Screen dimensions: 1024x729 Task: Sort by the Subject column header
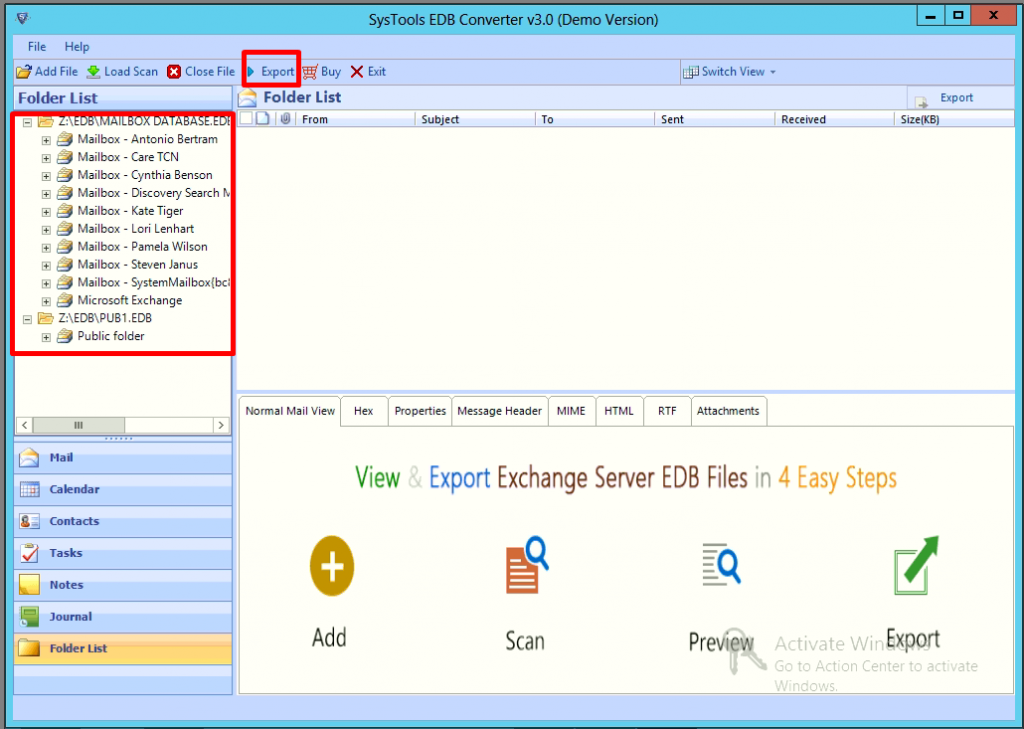[x=475, y=120]
